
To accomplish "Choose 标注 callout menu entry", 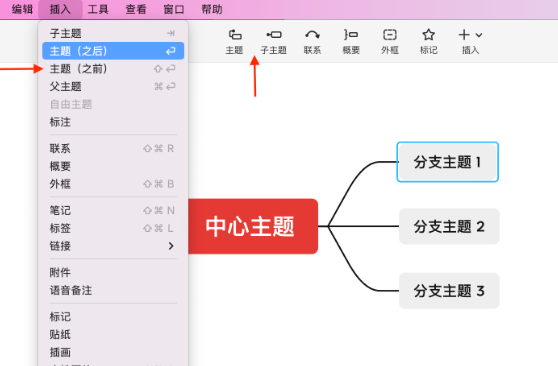I will click(113, 122).
